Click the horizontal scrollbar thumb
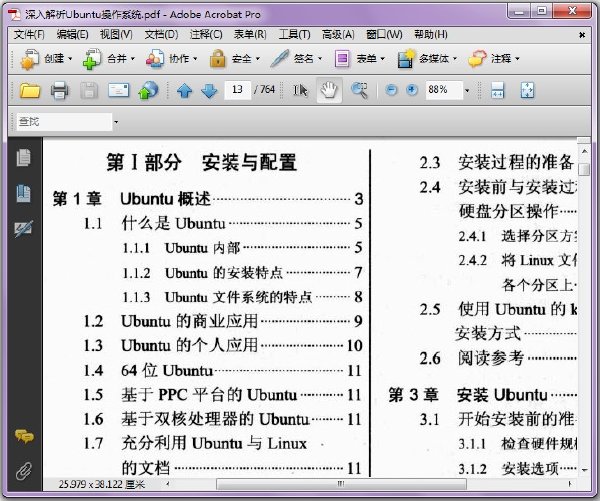Viewport: 600px width, 501px height. tap(341, 484)
